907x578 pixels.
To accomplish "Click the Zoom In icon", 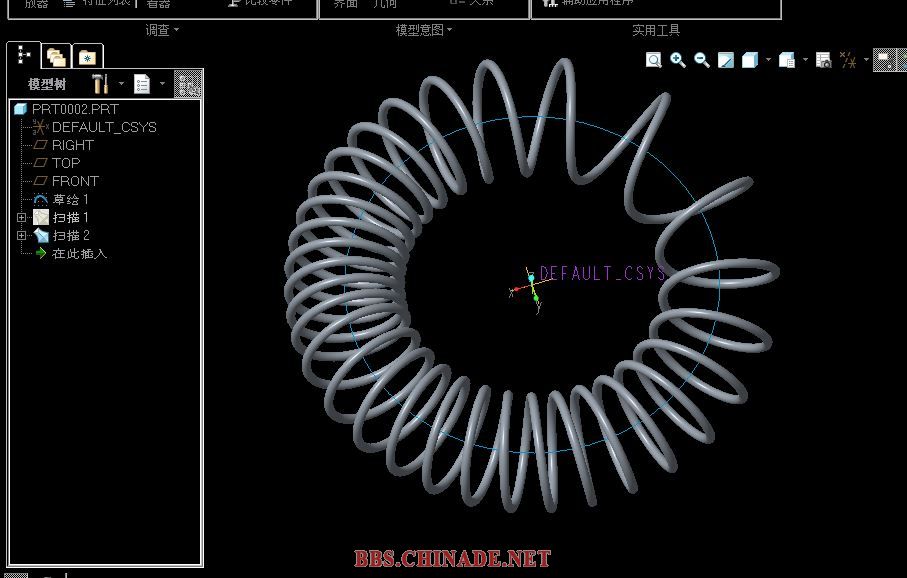I will [x=678, y=60].
